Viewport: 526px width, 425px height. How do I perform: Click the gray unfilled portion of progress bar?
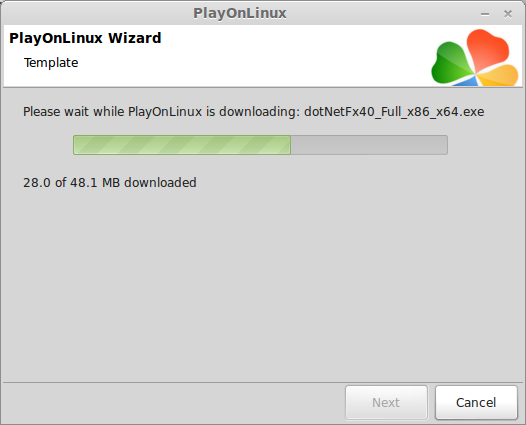pos(369,145)
